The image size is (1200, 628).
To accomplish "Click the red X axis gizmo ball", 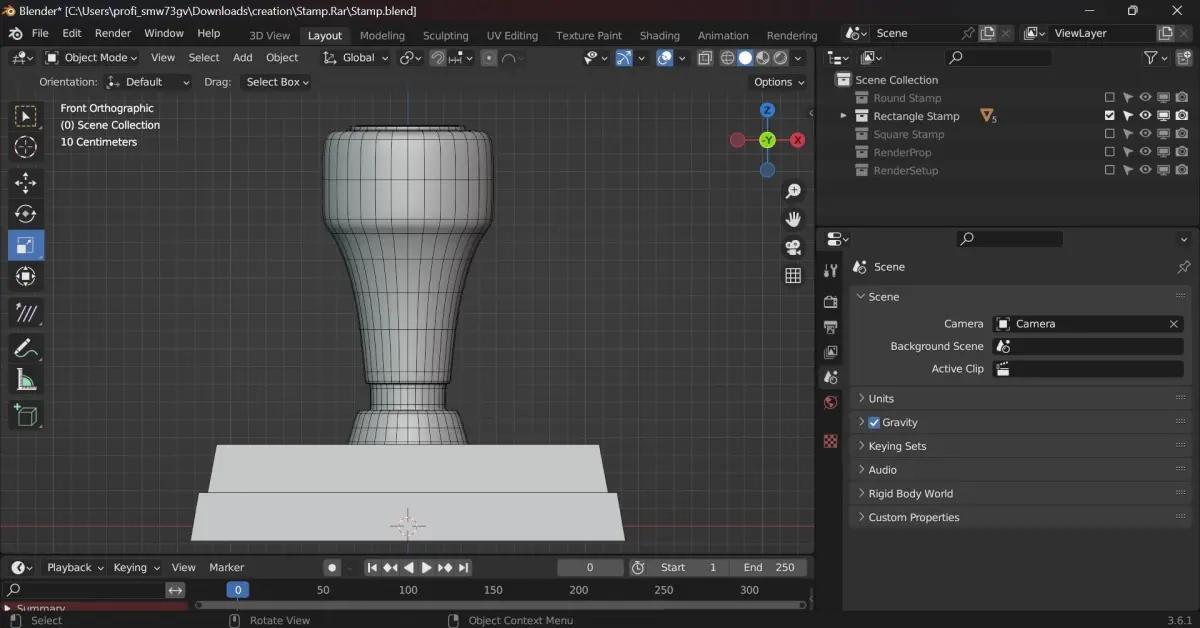I will click(797, 140).
